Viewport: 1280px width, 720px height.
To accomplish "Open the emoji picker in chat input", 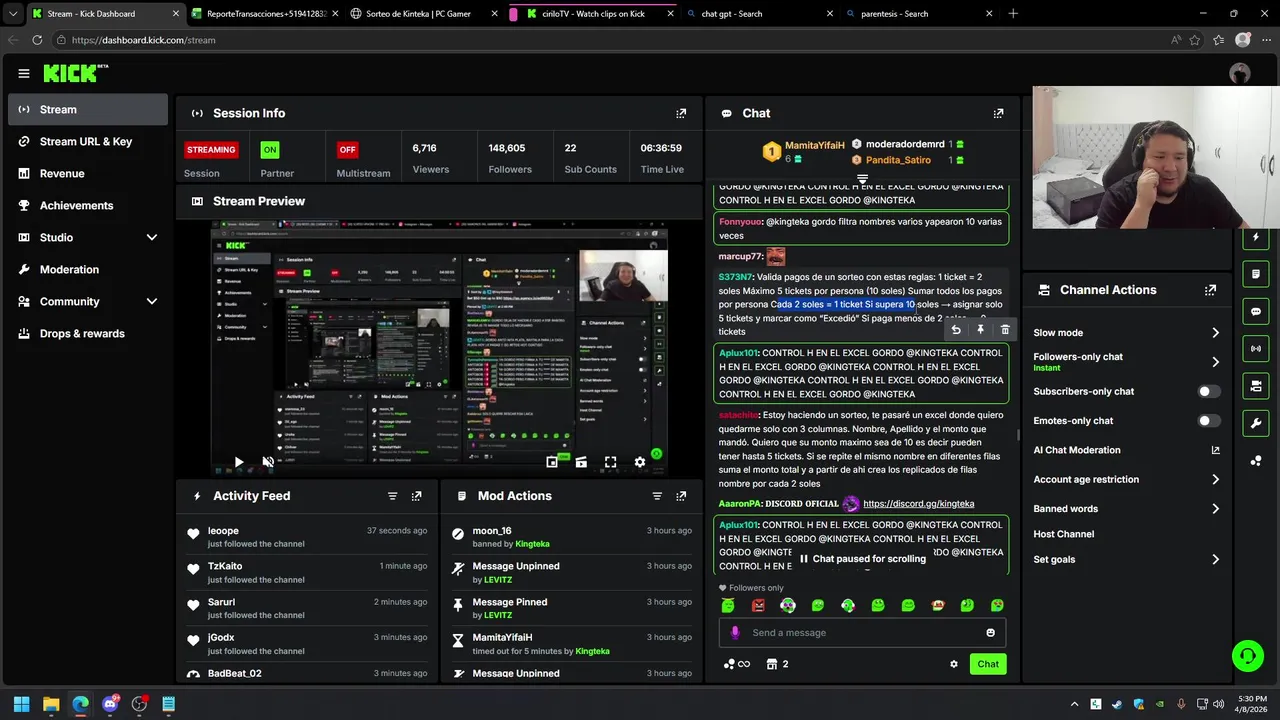I will point(991,632).
